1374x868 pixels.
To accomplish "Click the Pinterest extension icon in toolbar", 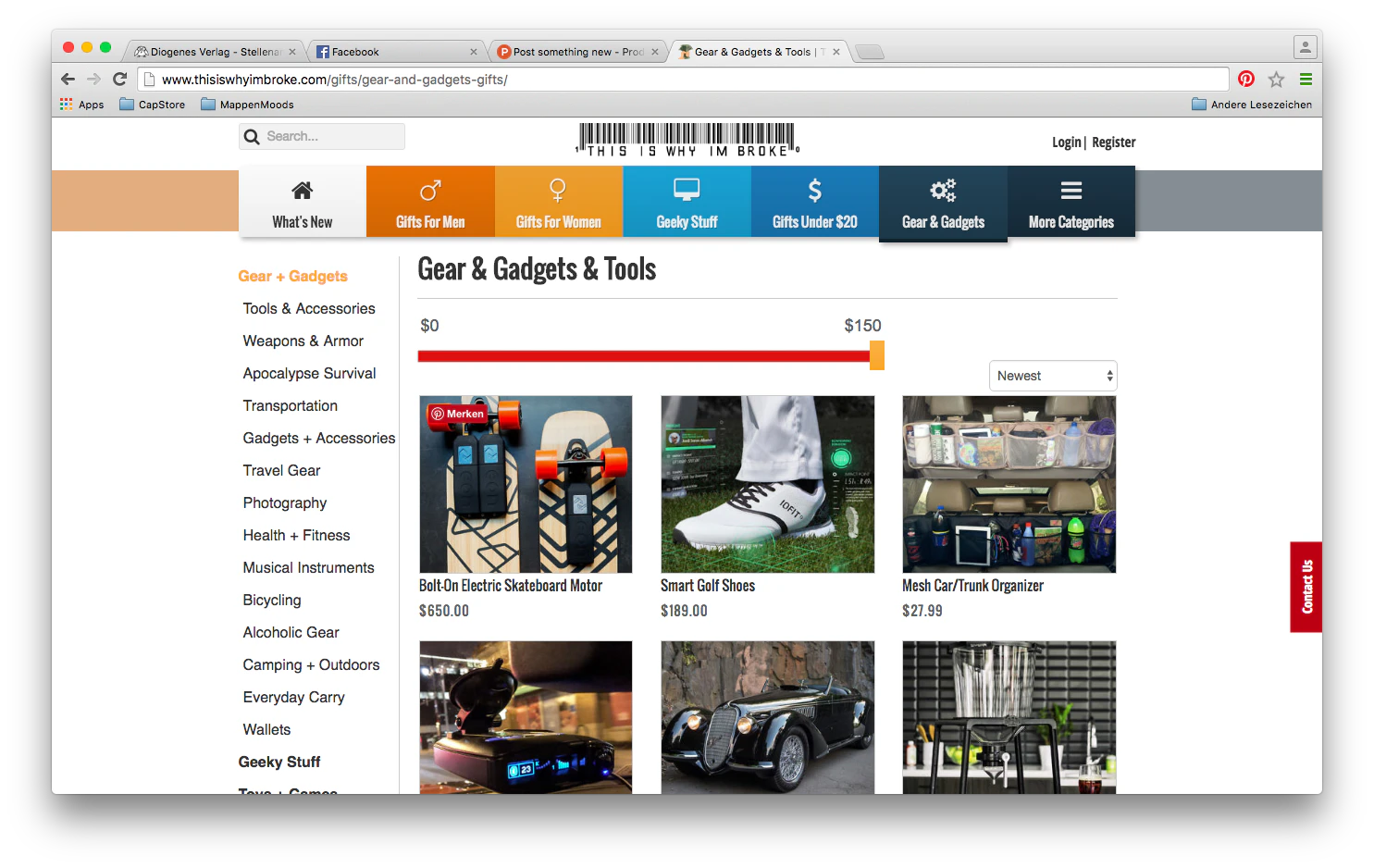I will tap(1246, 80).
